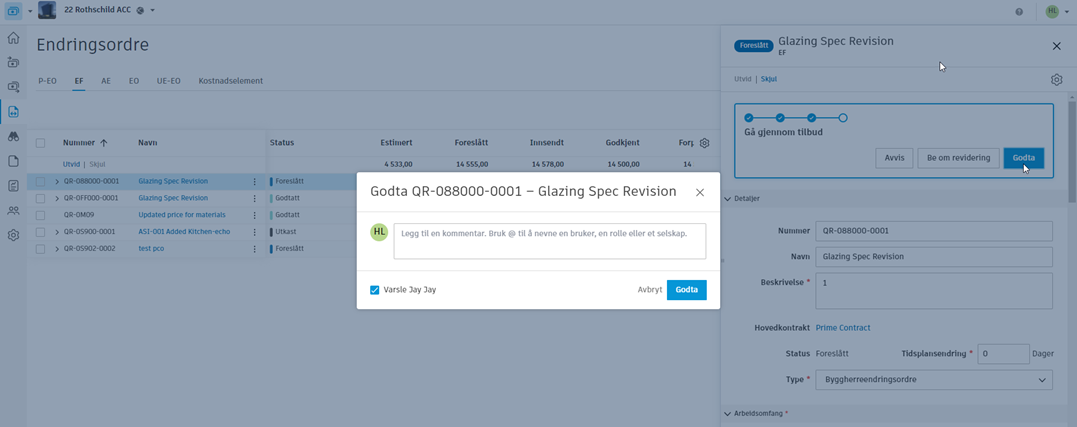Switch to the P-EO tab
The image size is (1077, 427).
coord(47,81)
